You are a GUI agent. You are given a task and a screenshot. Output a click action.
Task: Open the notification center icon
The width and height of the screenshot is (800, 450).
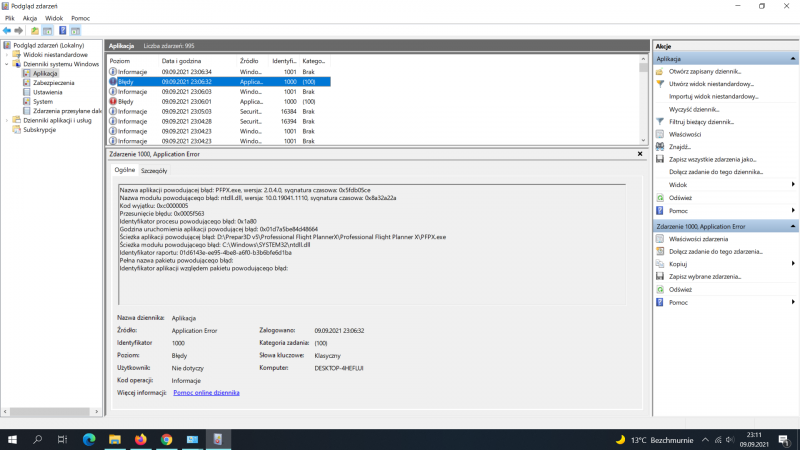pos(784,439)
